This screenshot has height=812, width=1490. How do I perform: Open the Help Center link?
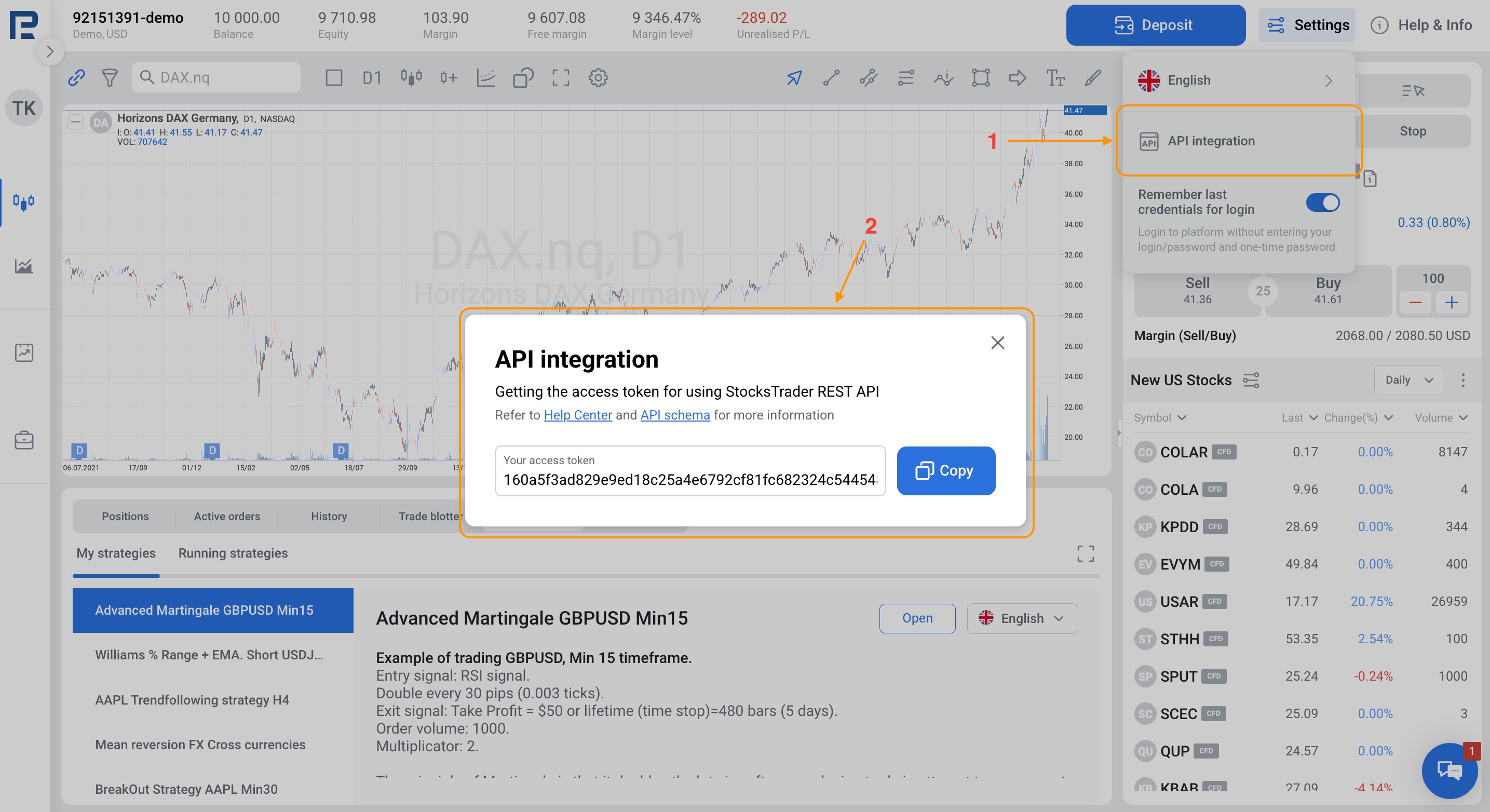[x=577, y=415]
